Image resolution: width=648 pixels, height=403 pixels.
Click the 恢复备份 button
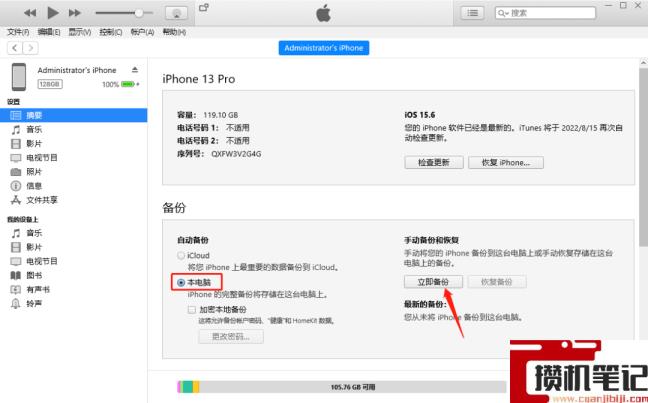point(497,282)
